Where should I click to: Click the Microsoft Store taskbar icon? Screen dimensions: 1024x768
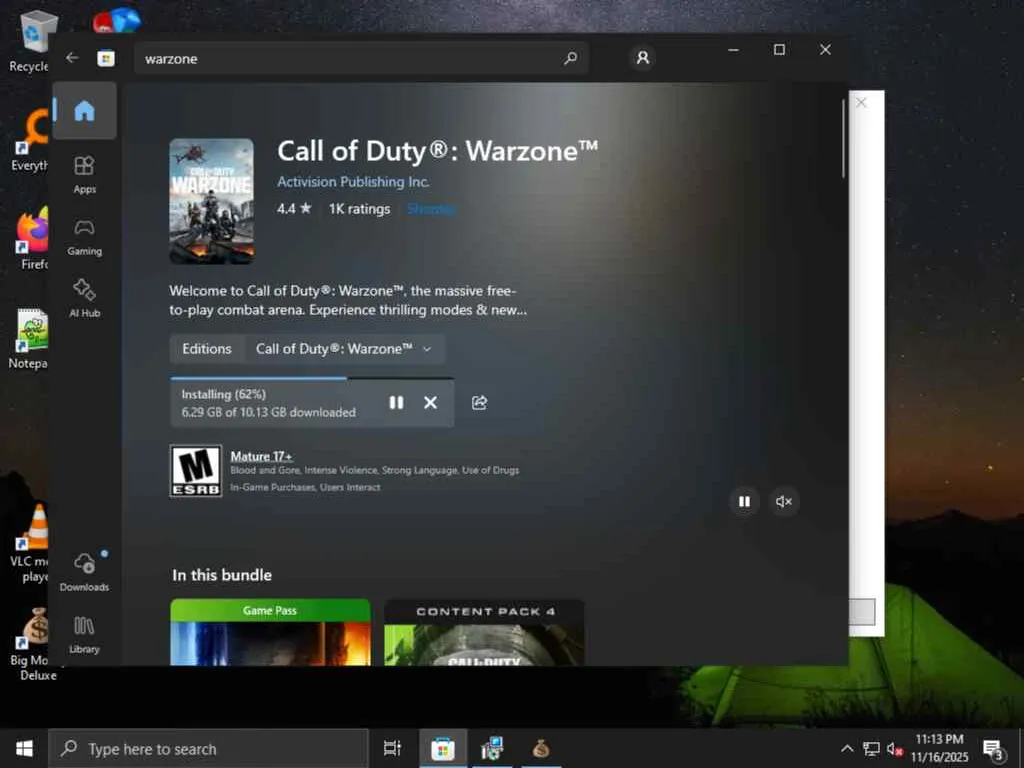(442, 748)
